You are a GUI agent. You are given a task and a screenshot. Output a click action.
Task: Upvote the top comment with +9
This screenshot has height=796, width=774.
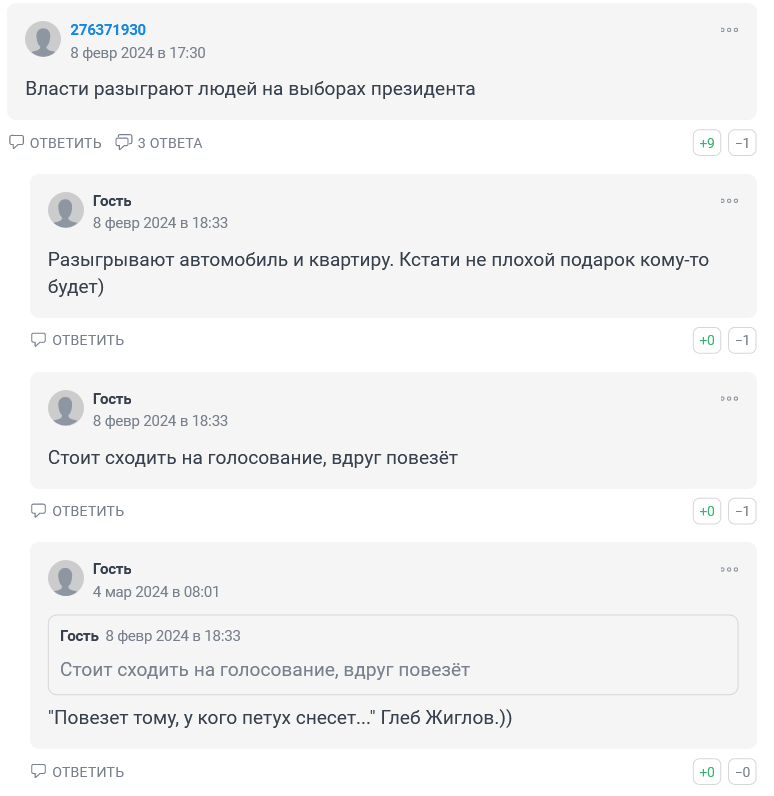point(707,143)
